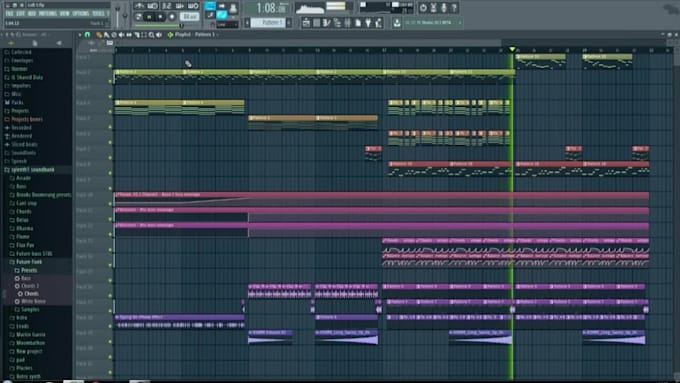Open the FILE menu
The image size is (680, 383).
[10, 14]
